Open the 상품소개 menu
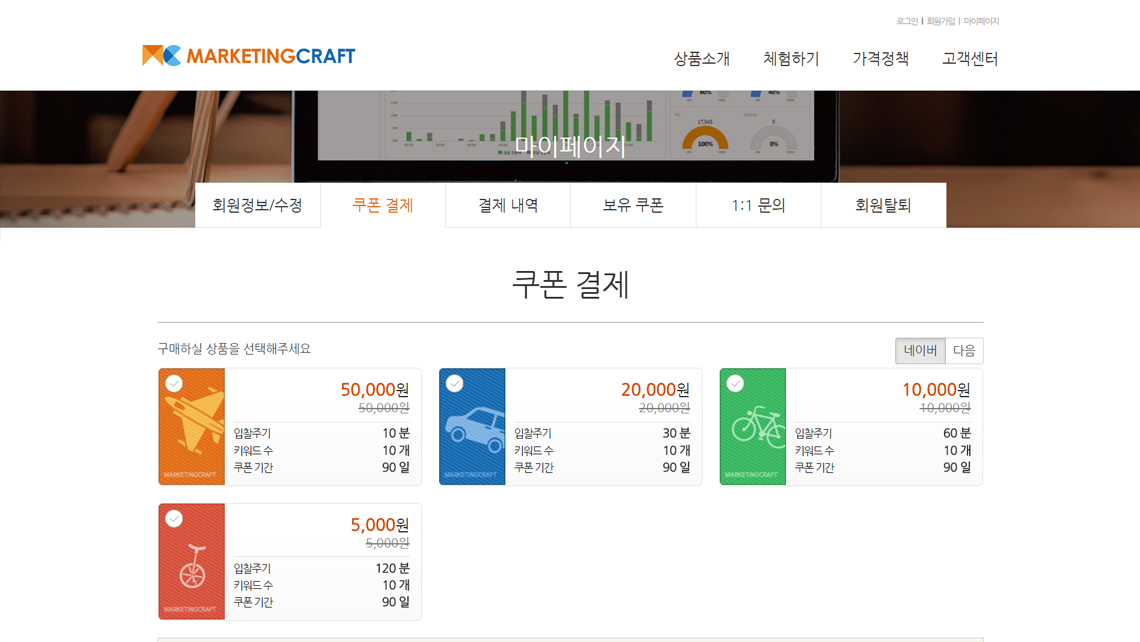 coord(701,59)
